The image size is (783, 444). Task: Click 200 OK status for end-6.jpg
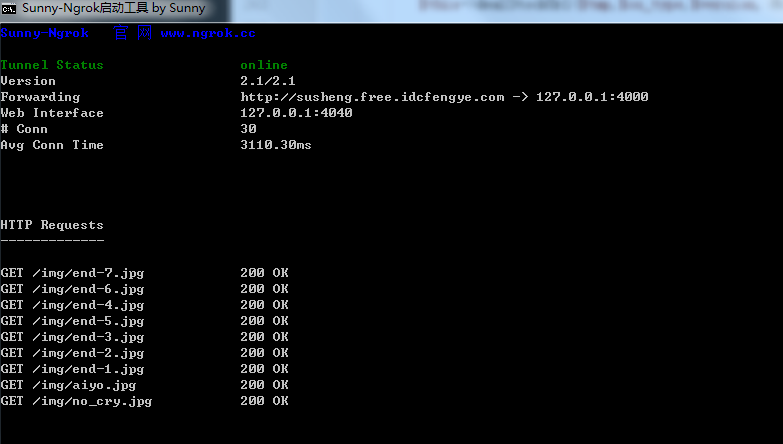point(264,289)
